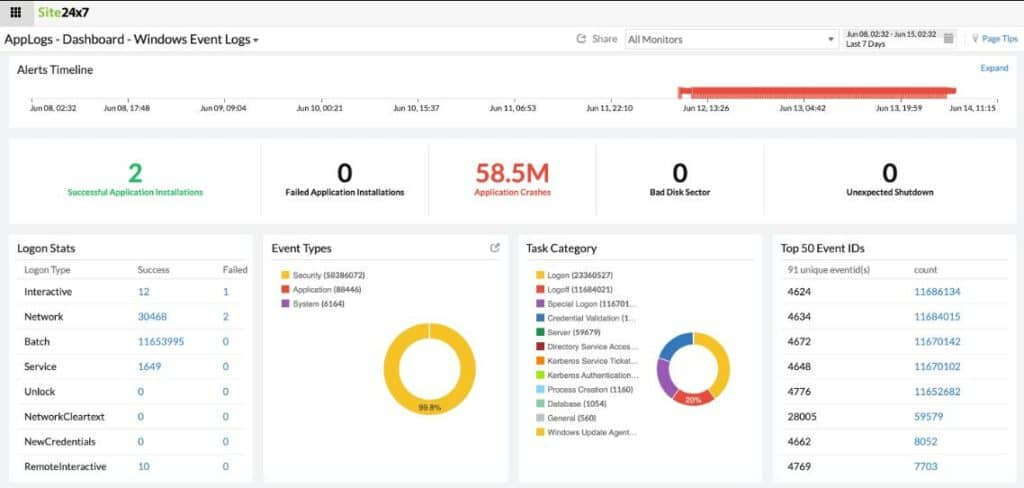This screenshot has width=1024, height=488.
Task: Open event 28005 count 59579
Action: pyautogui.click(x=928, y=417)
